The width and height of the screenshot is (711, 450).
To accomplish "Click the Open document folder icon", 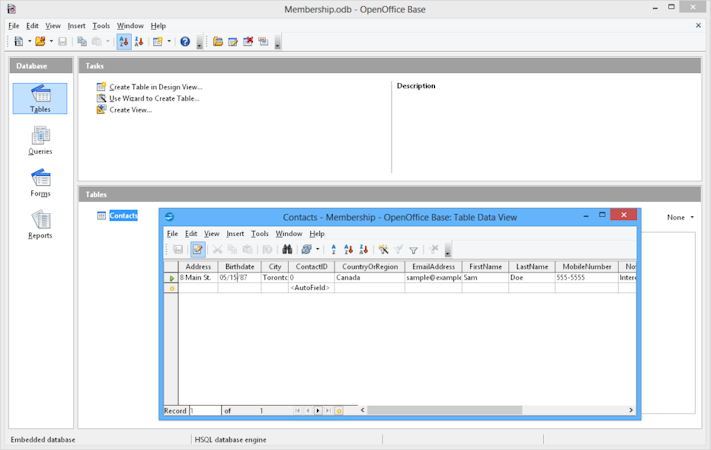I will click(40, 41).
